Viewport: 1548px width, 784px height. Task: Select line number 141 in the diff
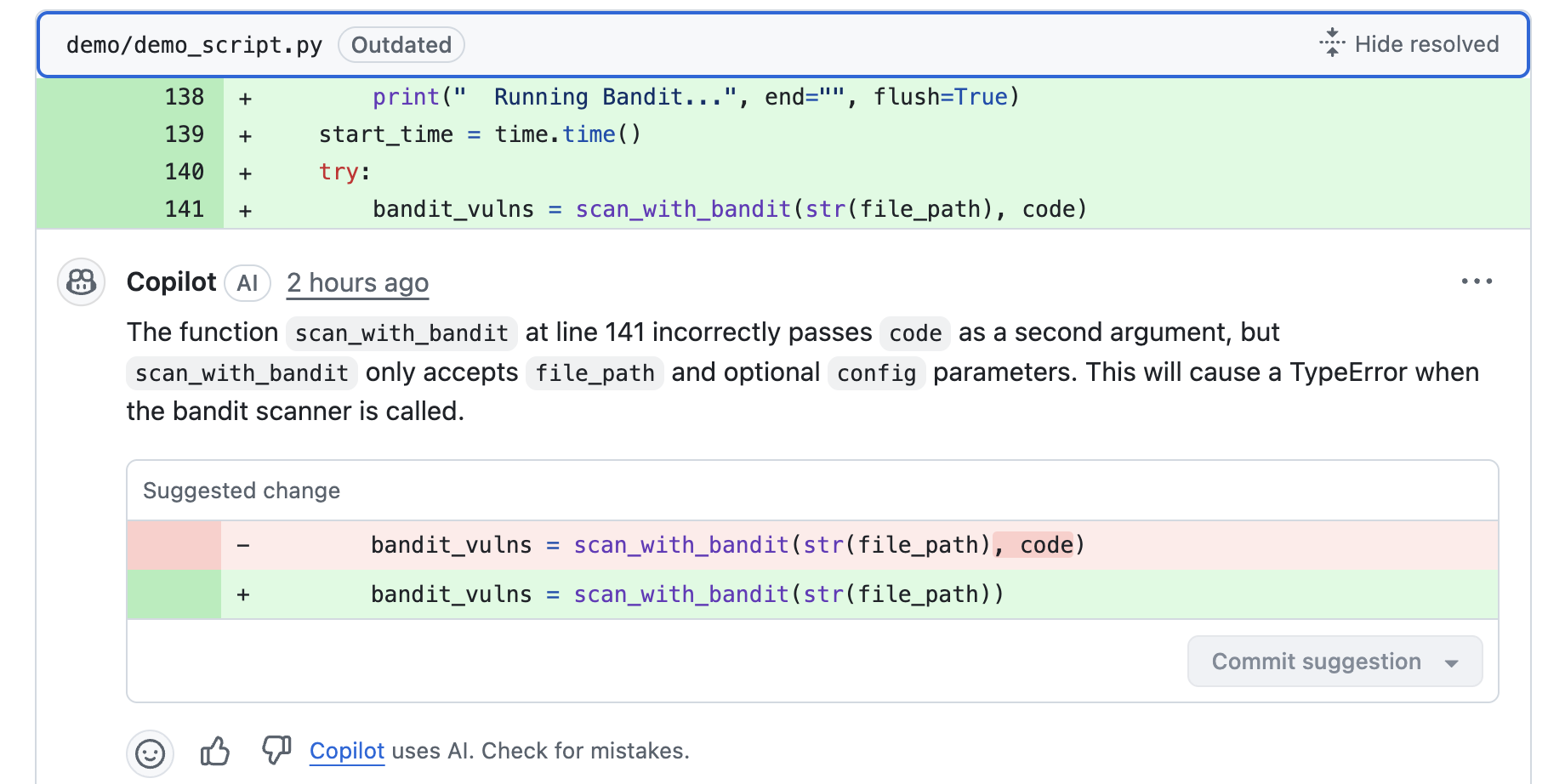tap(185, 209)
